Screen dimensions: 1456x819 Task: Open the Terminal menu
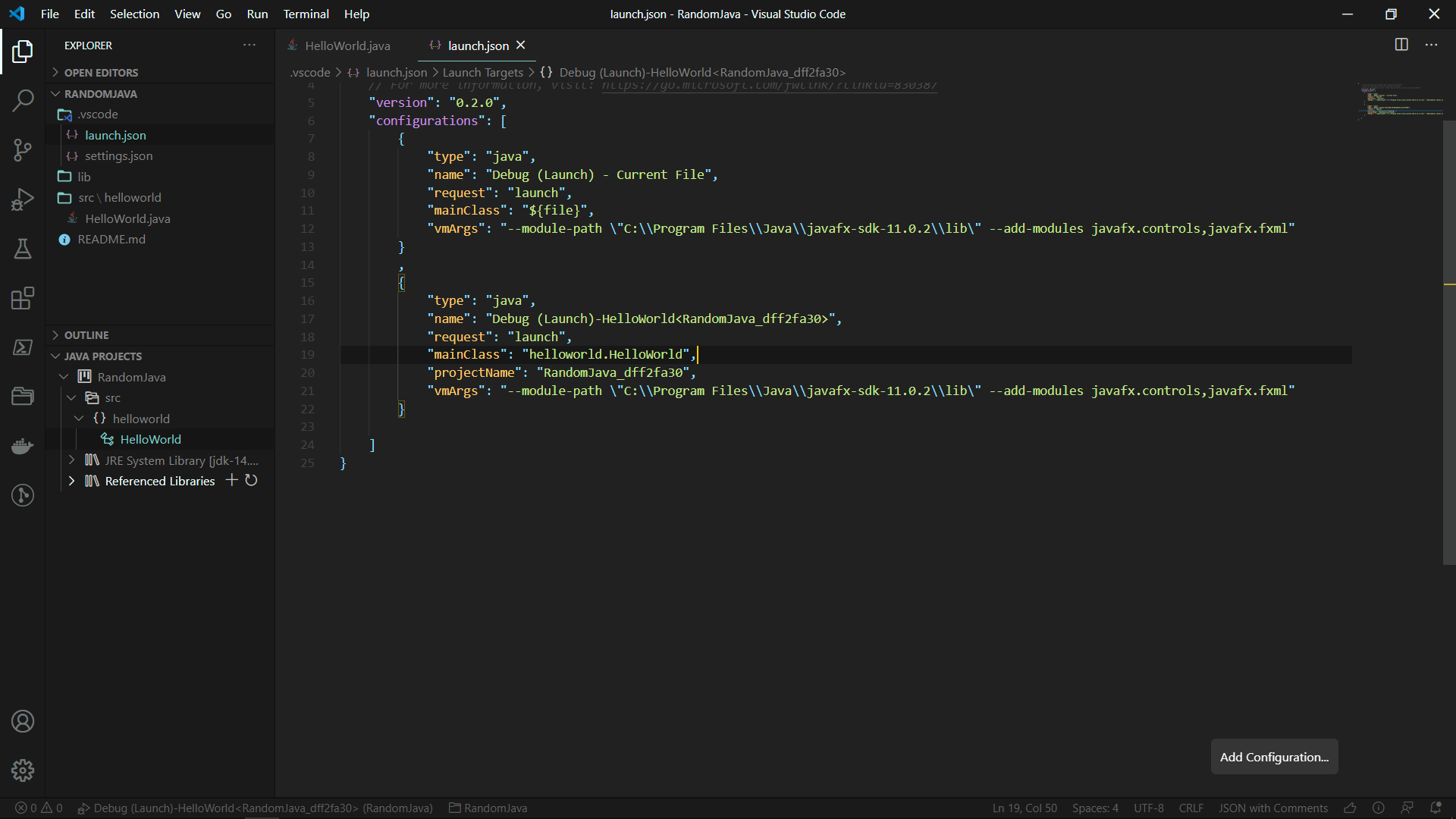[x=306, y=14]
